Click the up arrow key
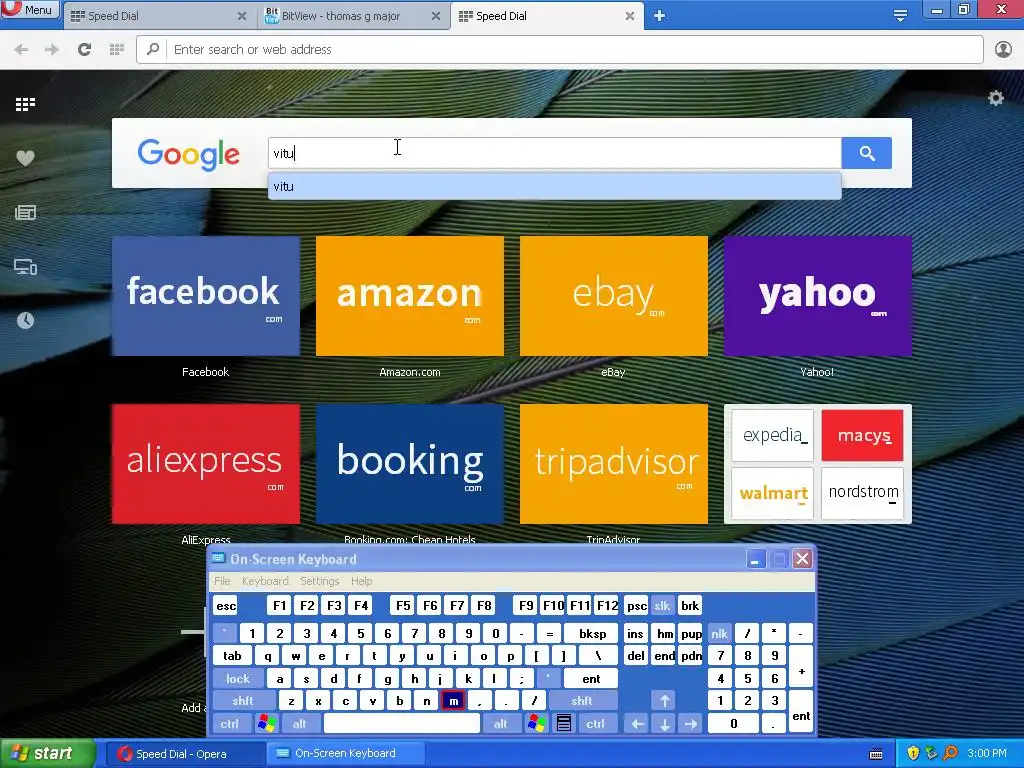1024x768 pixels. point(664,701)
